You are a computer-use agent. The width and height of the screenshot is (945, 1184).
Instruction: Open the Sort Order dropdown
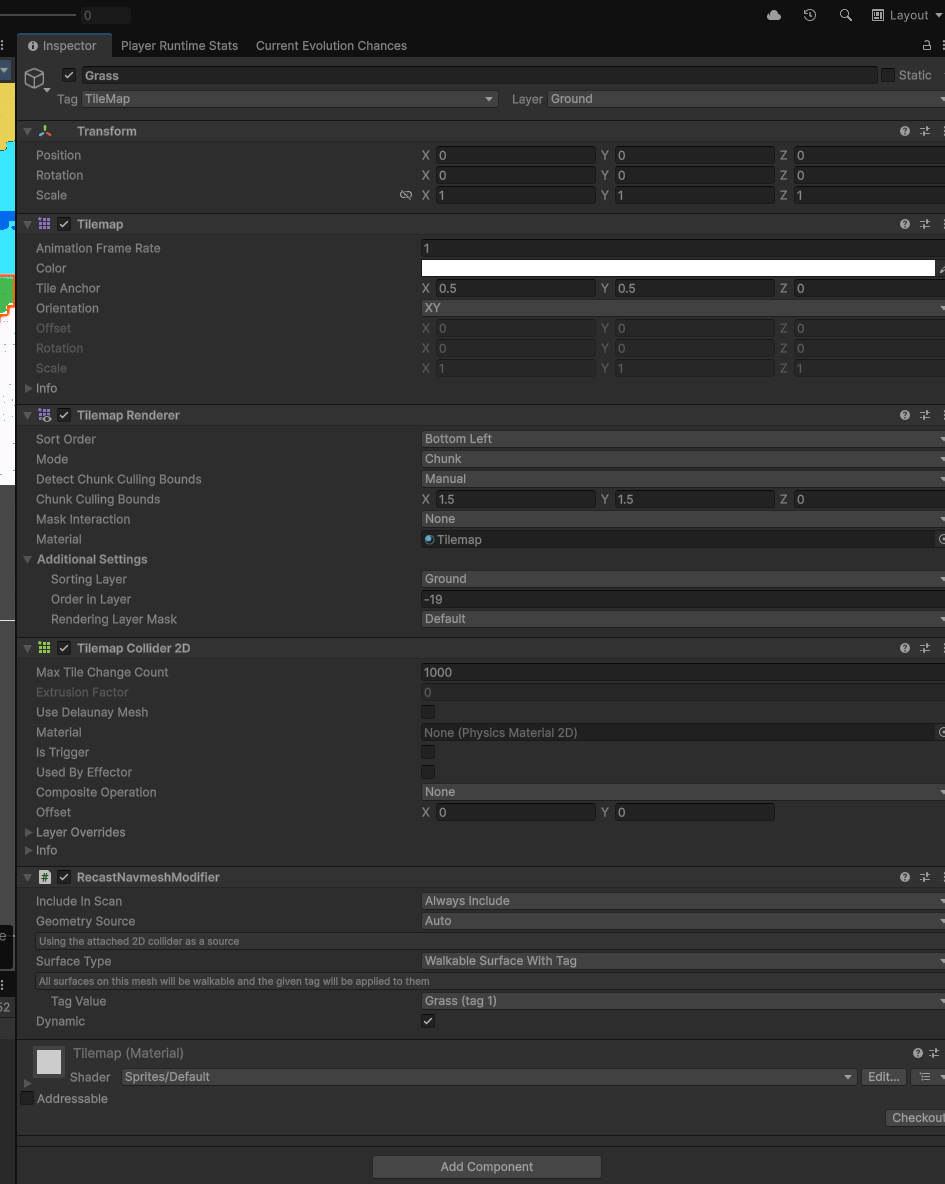point(682,439)
